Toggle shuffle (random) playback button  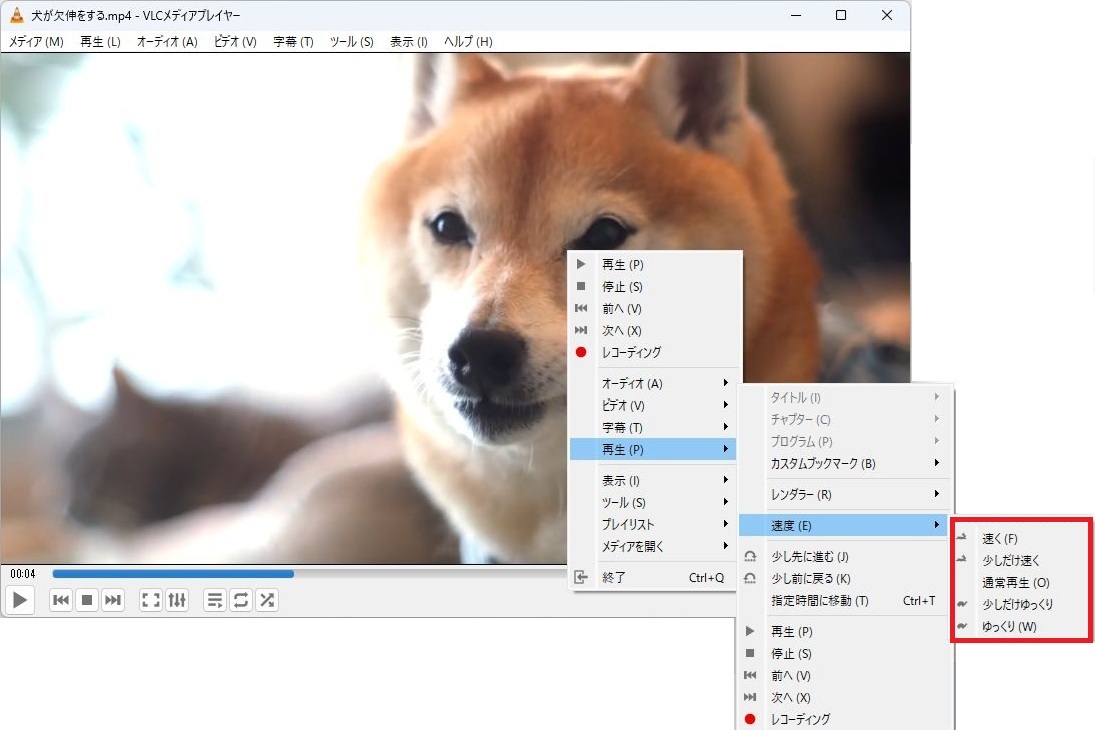pyautogui.click(x=267, y=600)
